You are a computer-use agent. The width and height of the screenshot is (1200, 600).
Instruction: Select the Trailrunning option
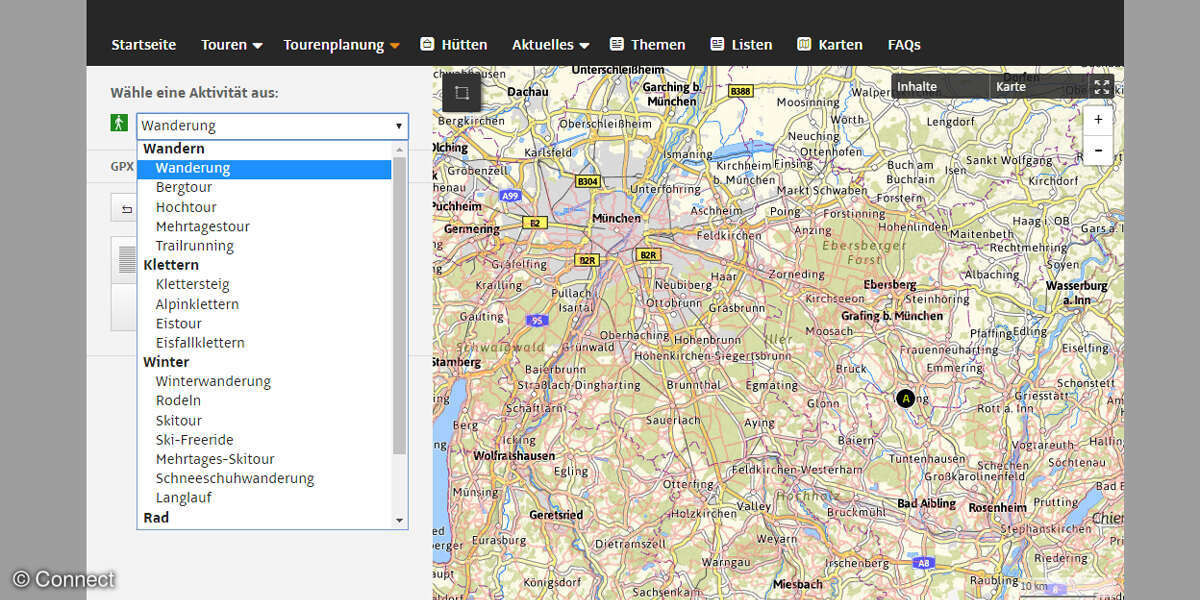click(265, 246)
